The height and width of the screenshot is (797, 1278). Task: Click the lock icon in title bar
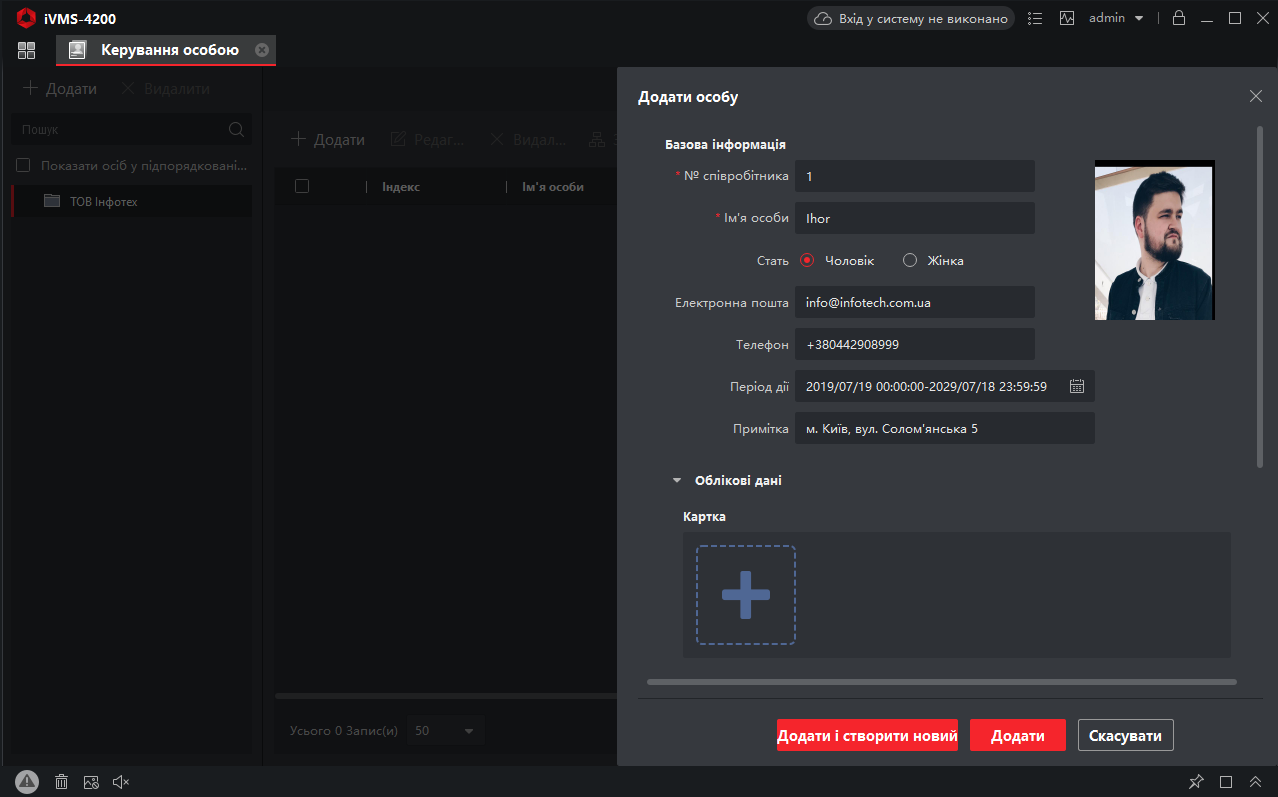(x=1179, y=18)
